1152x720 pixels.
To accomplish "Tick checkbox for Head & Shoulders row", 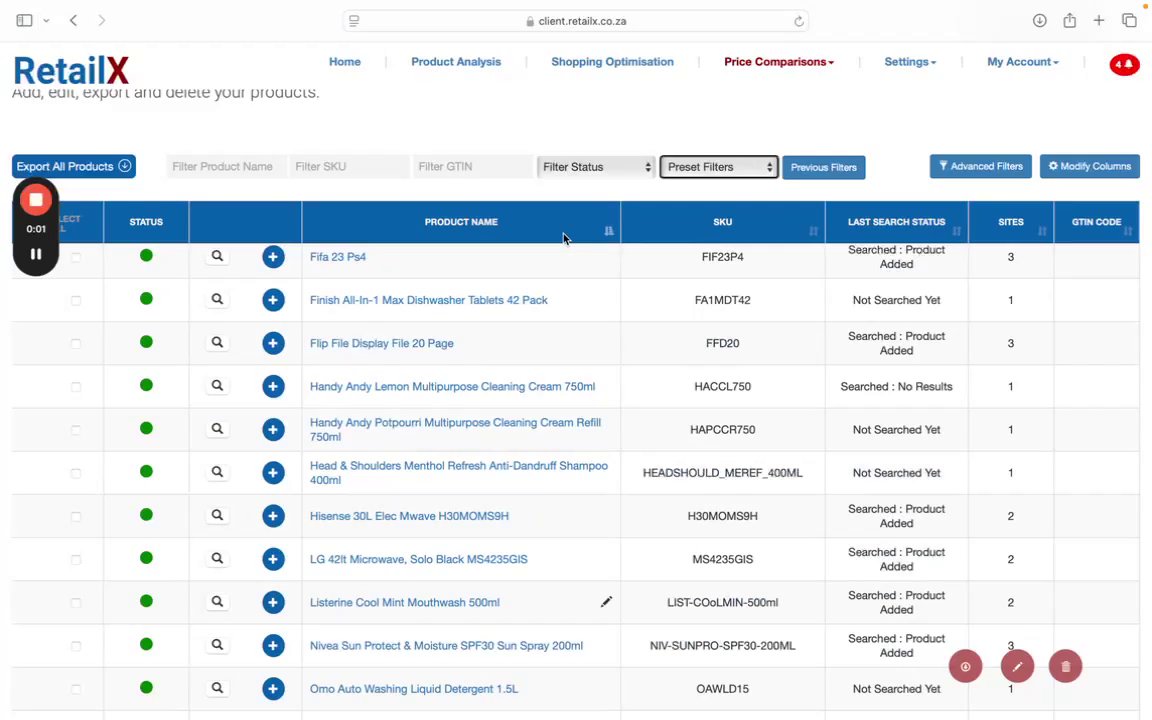I will tap(76, 473).
